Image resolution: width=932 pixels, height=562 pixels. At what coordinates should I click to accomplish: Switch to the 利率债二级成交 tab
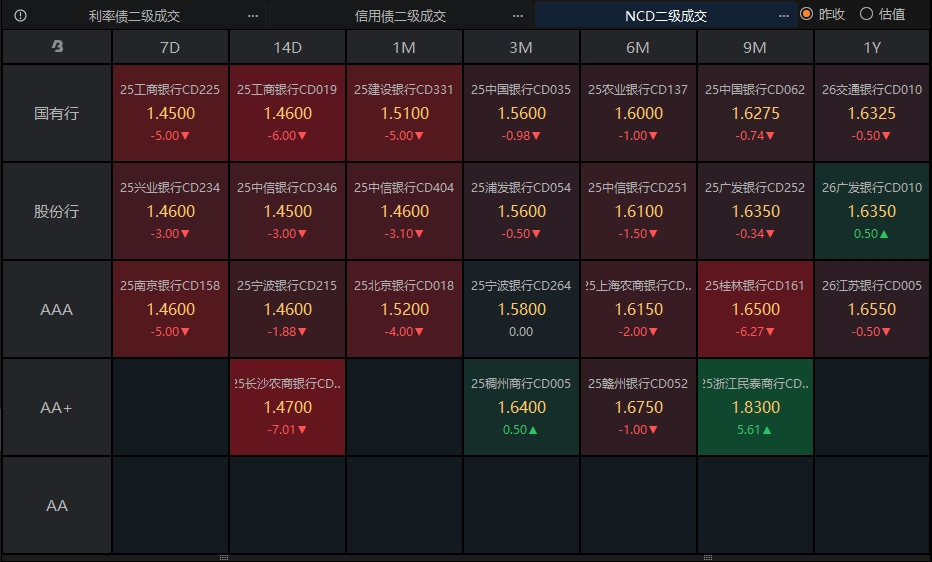point(134,16)
